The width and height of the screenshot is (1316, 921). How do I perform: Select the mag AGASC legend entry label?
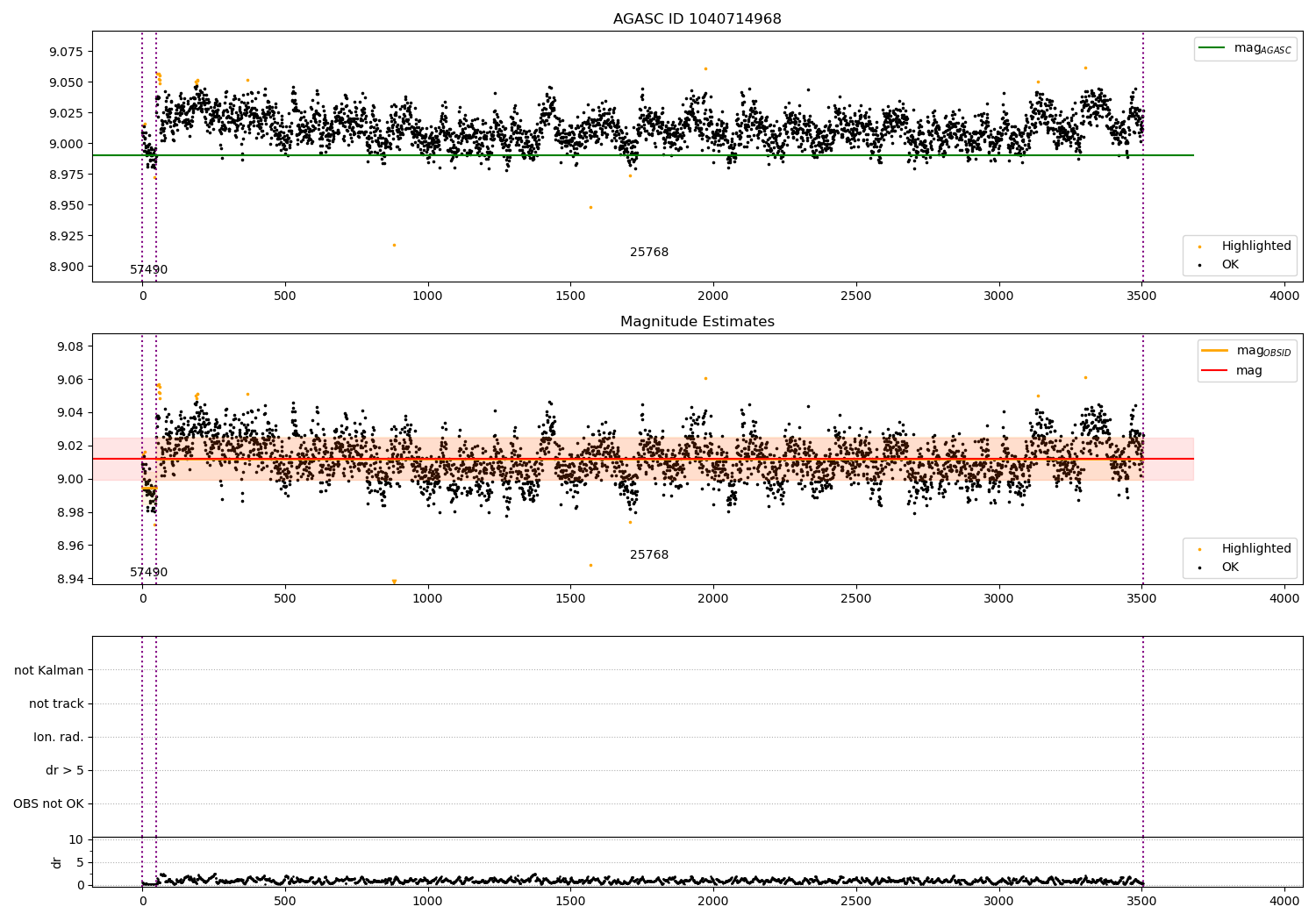pos(1262,49)
